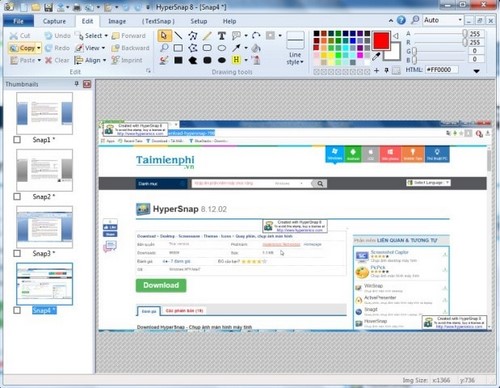The width and height of the screenshot is (500, 388).
Task: Click the Redo button
Action: [x=57, y=48]
